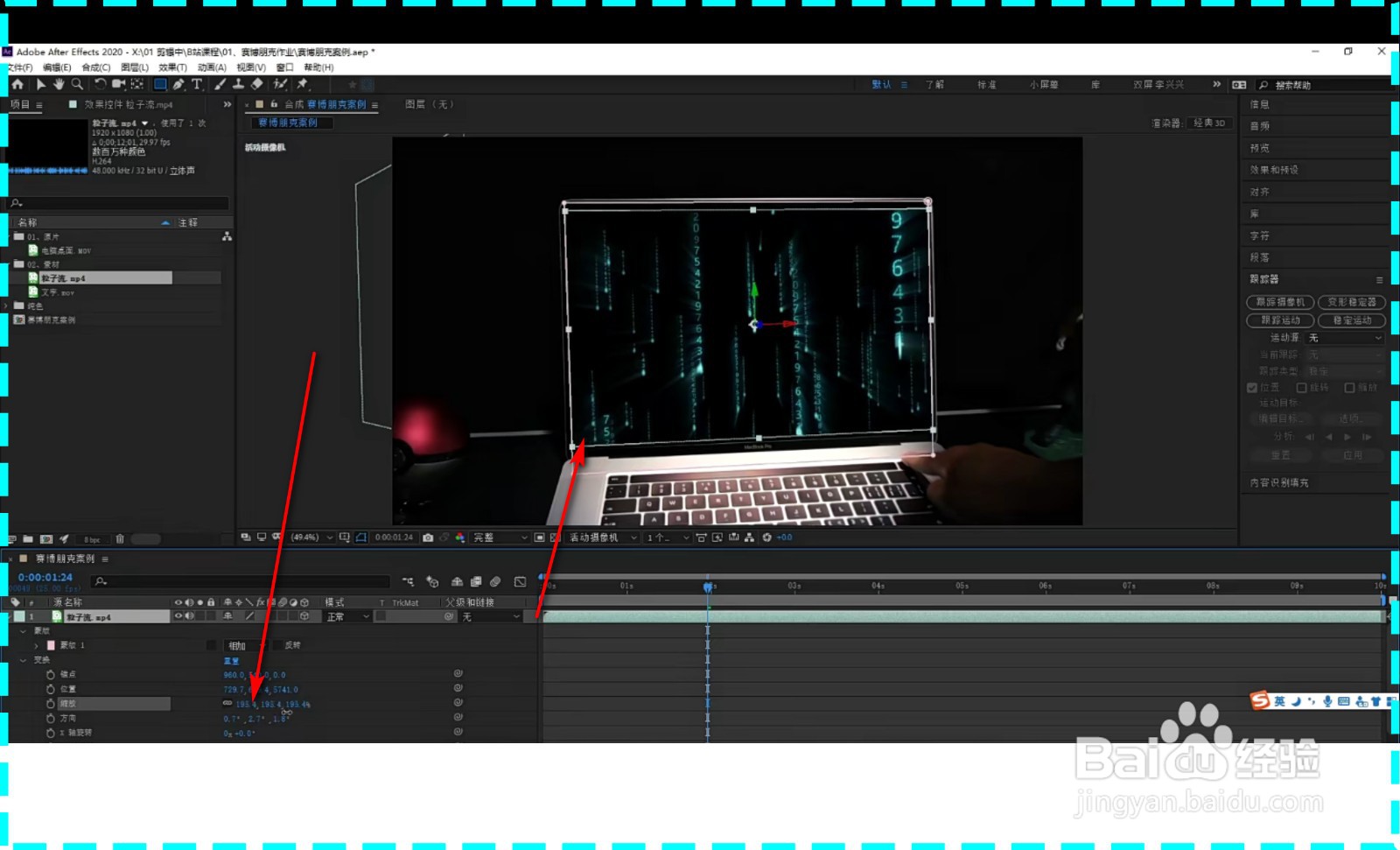Create new composition icon in Project panel
The height and width of the screenshot is (850, 1400).
[46, 539]
